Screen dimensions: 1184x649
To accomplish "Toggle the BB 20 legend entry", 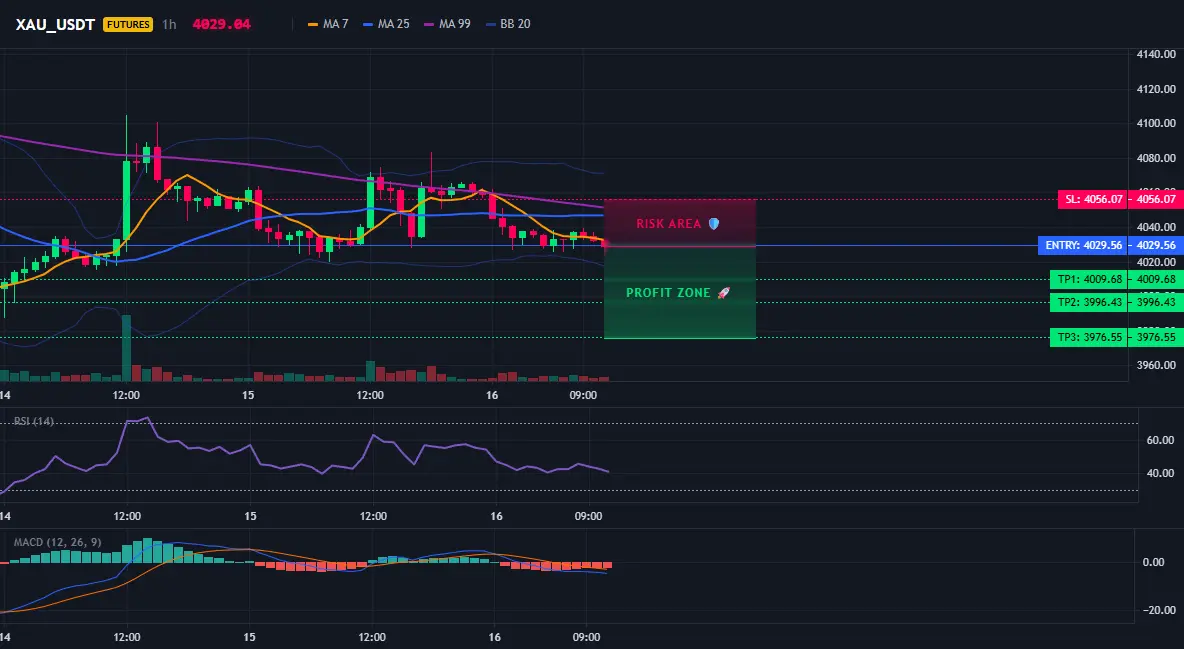I will (508, 24).
